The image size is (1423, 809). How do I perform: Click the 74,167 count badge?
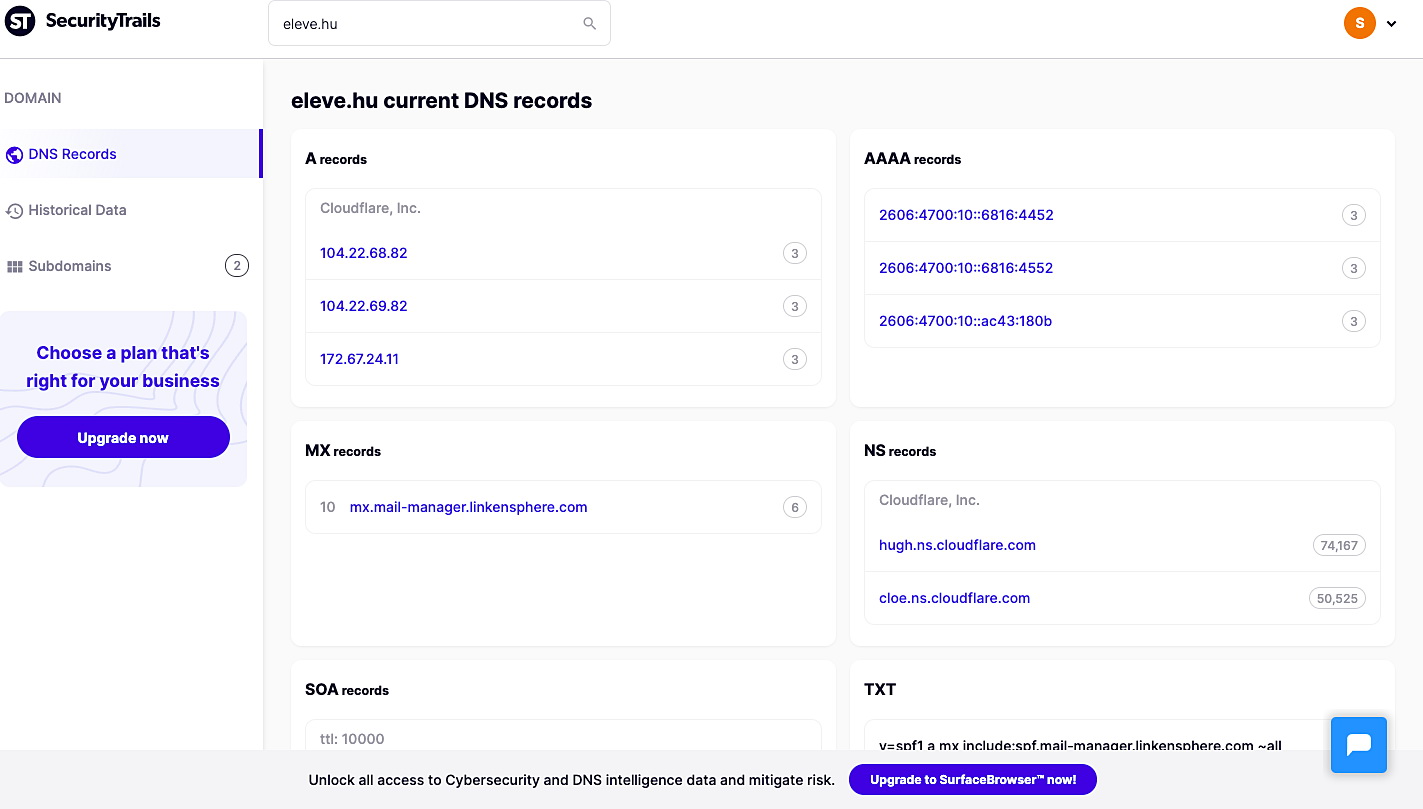click(1339, 546)
